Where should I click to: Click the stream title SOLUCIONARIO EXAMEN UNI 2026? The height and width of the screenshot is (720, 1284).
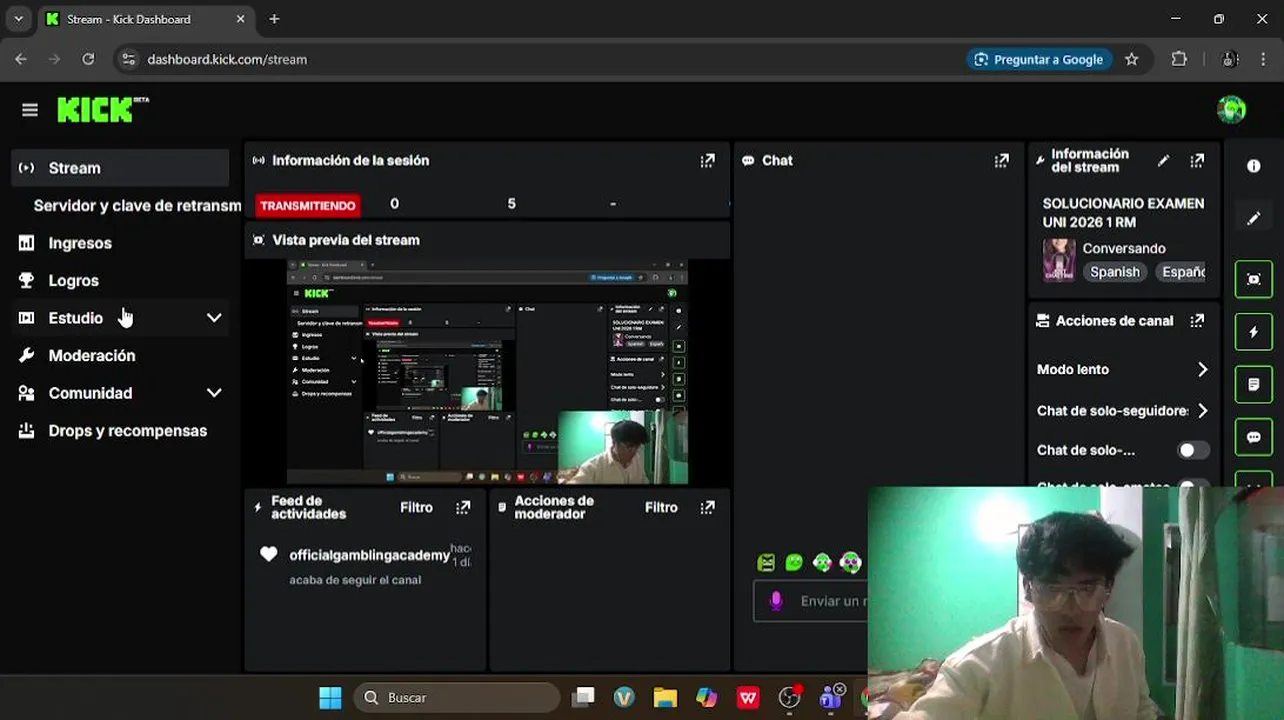(x=1123, y=213)
